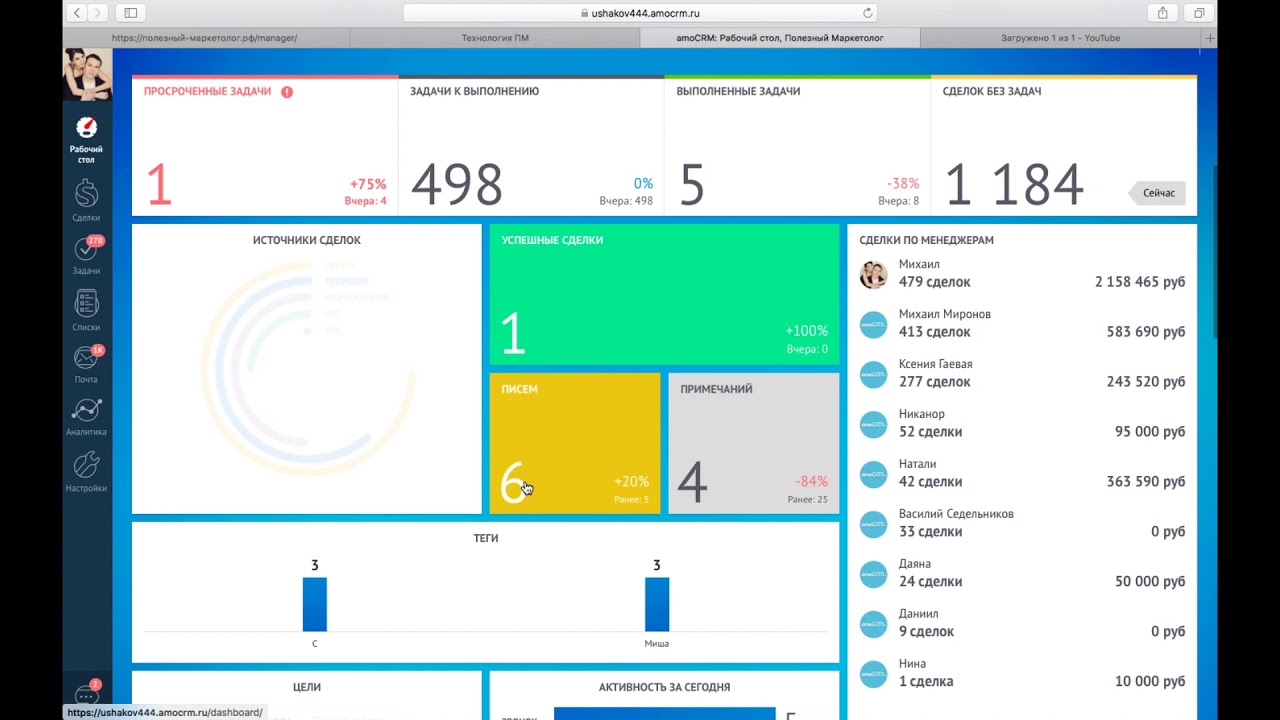Image resolution: width=1280 pixels, height=720 pixels.
Task: Open the Сделки section in sidebar
Action: click(x=86, y=199)
